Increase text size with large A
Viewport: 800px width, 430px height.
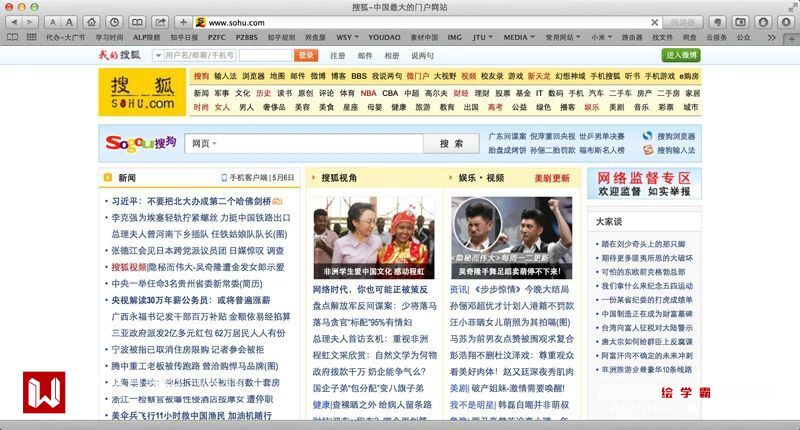tap(69, 22)
